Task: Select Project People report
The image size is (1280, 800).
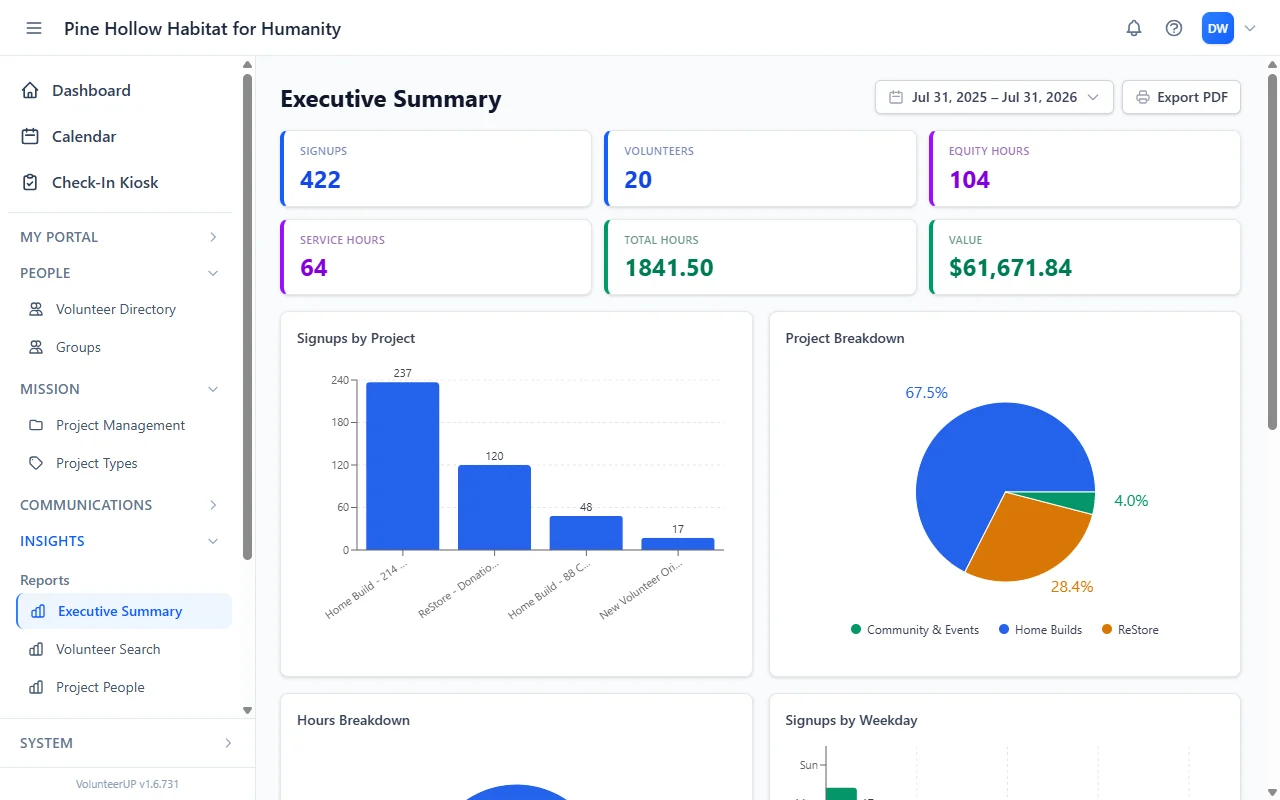Action: pos(124,687)
